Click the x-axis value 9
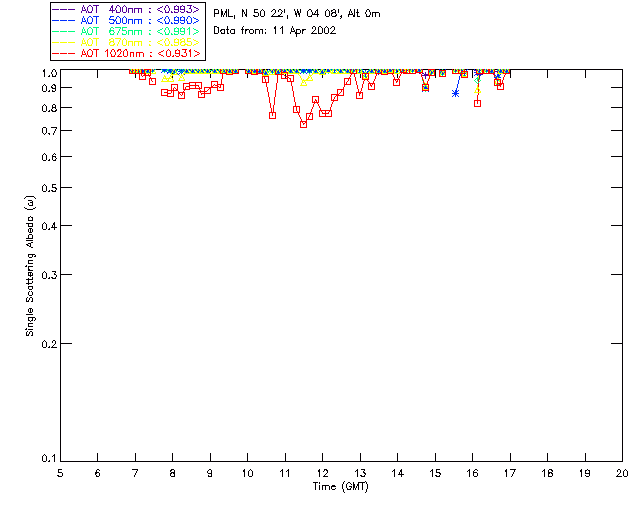Viewport: 640px width, 512px height. click(x=210, y=473)
